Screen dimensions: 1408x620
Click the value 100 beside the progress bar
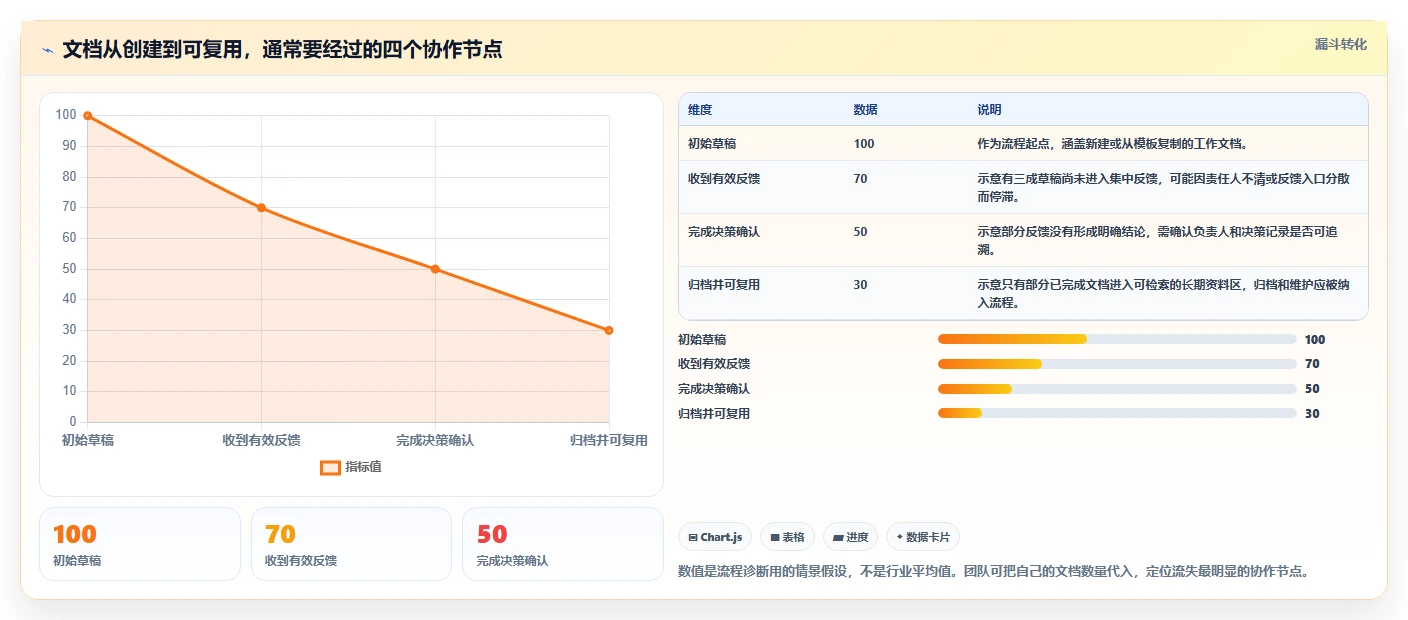1315,340
